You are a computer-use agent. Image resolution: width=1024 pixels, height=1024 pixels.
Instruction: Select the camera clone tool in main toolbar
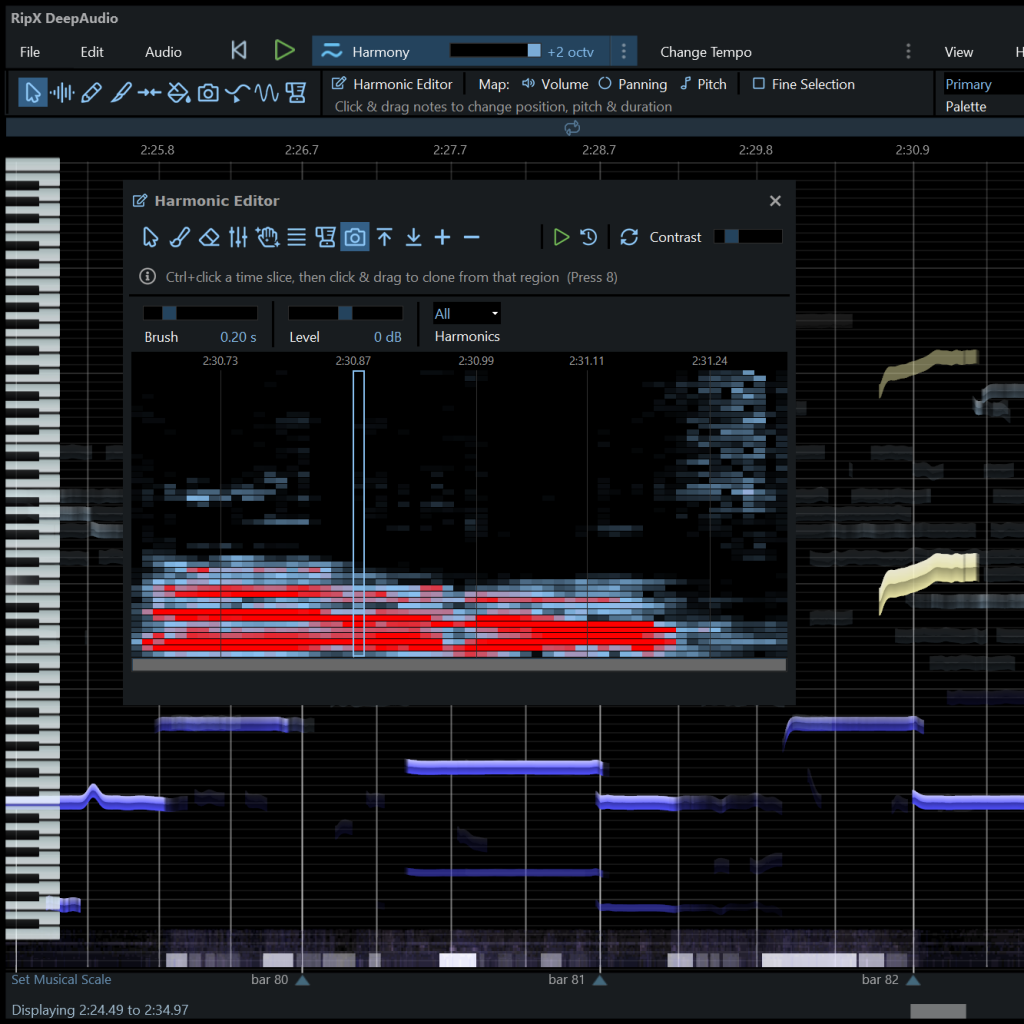[208, 93]
